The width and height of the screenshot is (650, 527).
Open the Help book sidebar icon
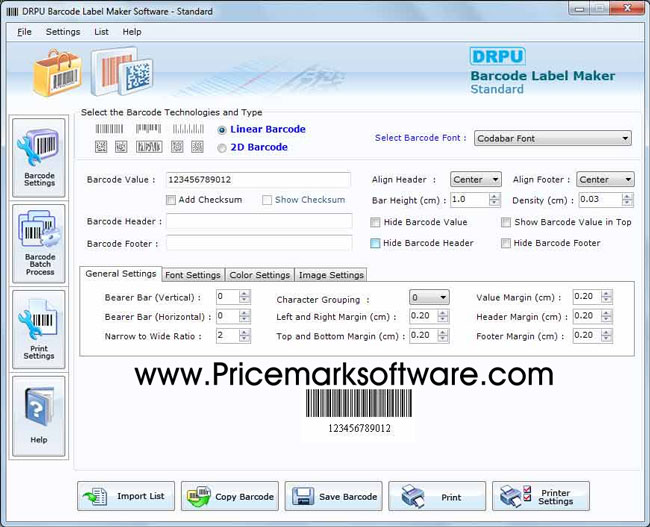(39, 416)
